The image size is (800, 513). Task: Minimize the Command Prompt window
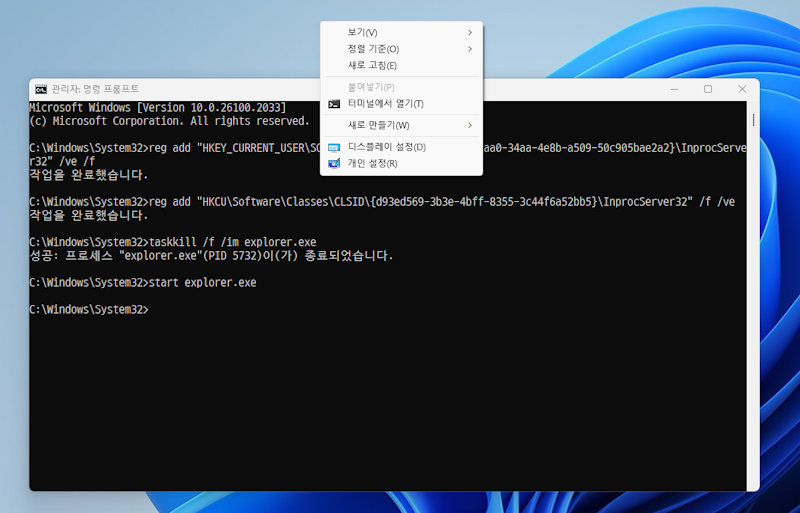[x=674, y=89]
